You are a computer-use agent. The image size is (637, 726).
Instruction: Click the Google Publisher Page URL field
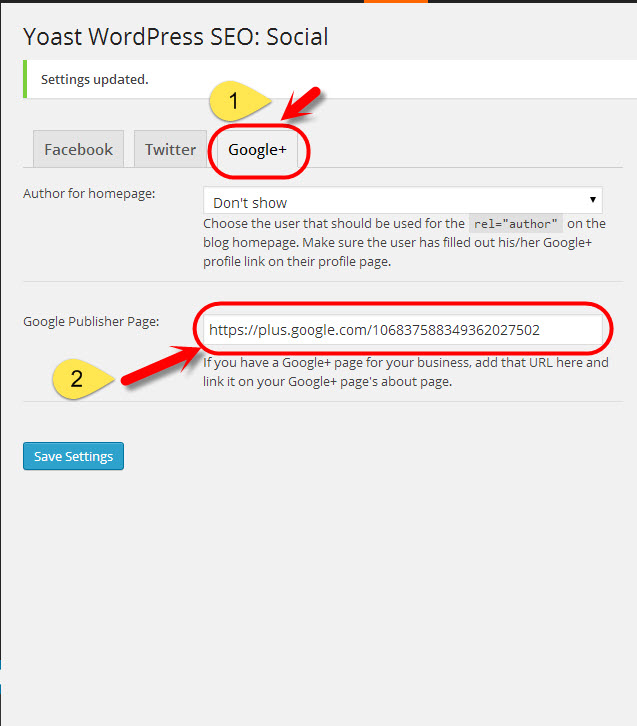[403, 330]
